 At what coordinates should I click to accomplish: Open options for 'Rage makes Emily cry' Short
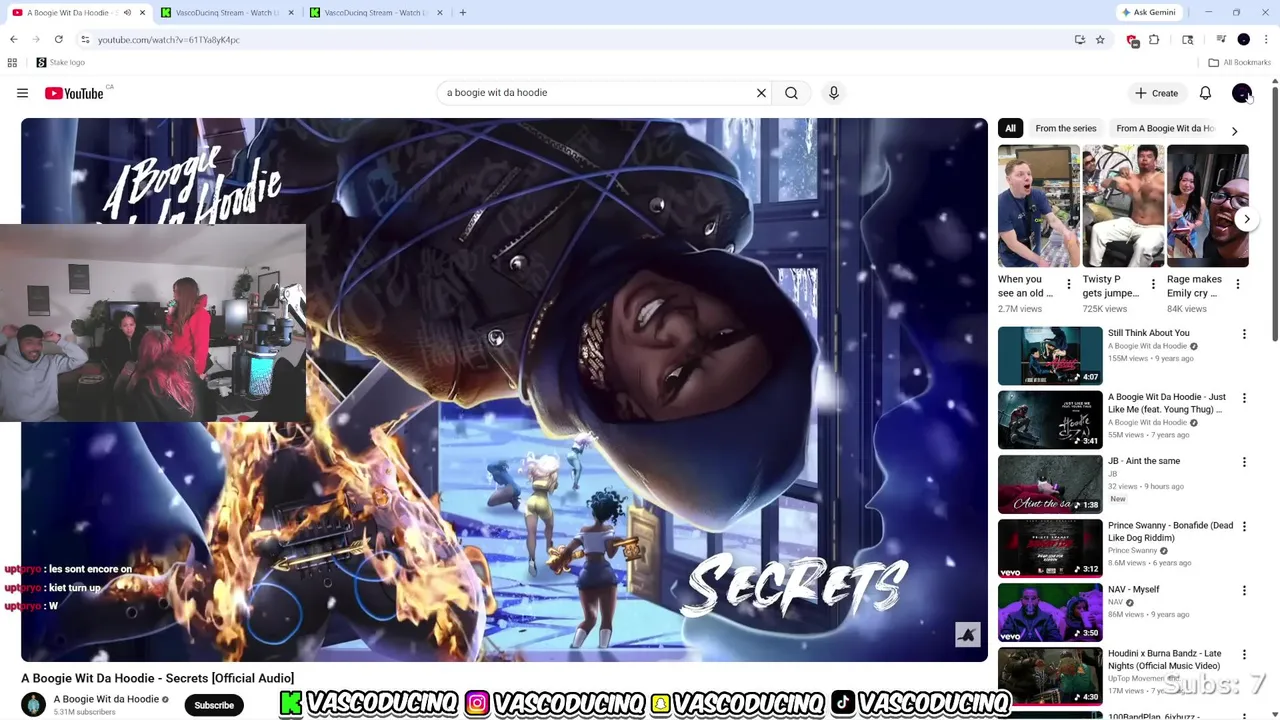click(x=1238, y=285)
